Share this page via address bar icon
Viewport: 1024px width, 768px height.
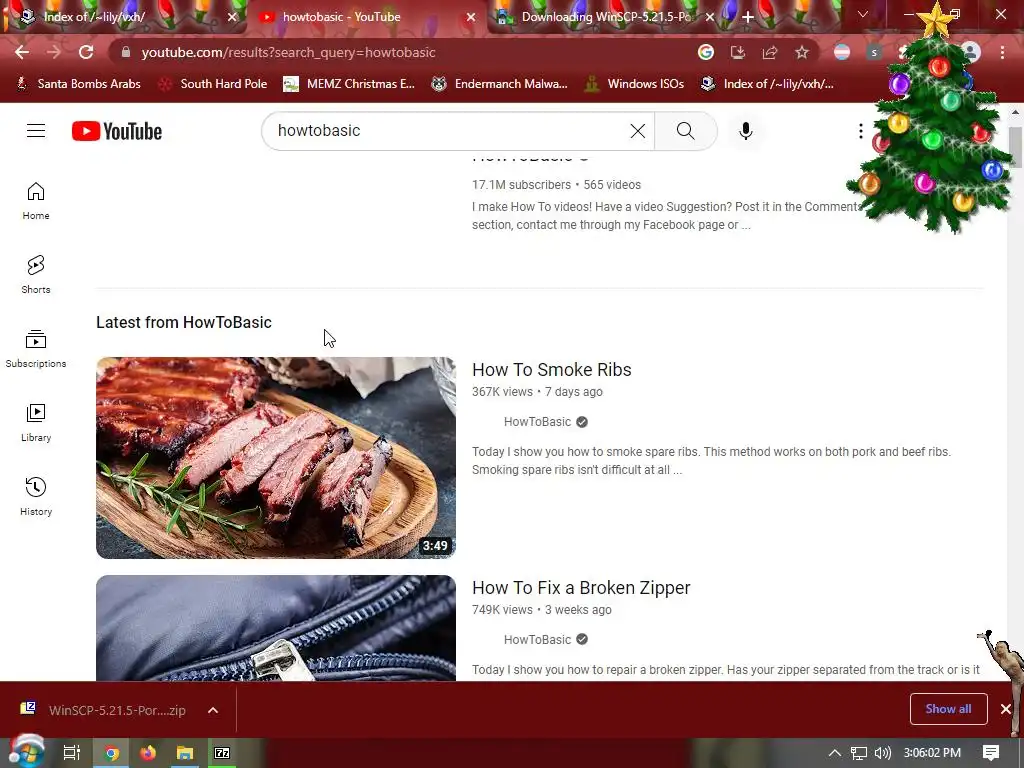coord(770,52)
